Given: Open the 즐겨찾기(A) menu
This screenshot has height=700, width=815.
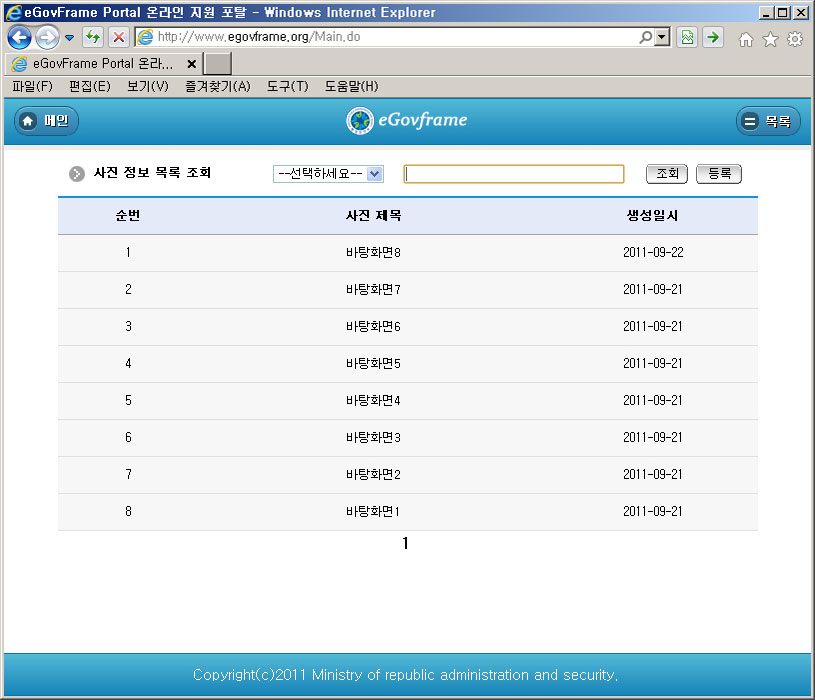Looking at the screenshot, I should 217,87.
